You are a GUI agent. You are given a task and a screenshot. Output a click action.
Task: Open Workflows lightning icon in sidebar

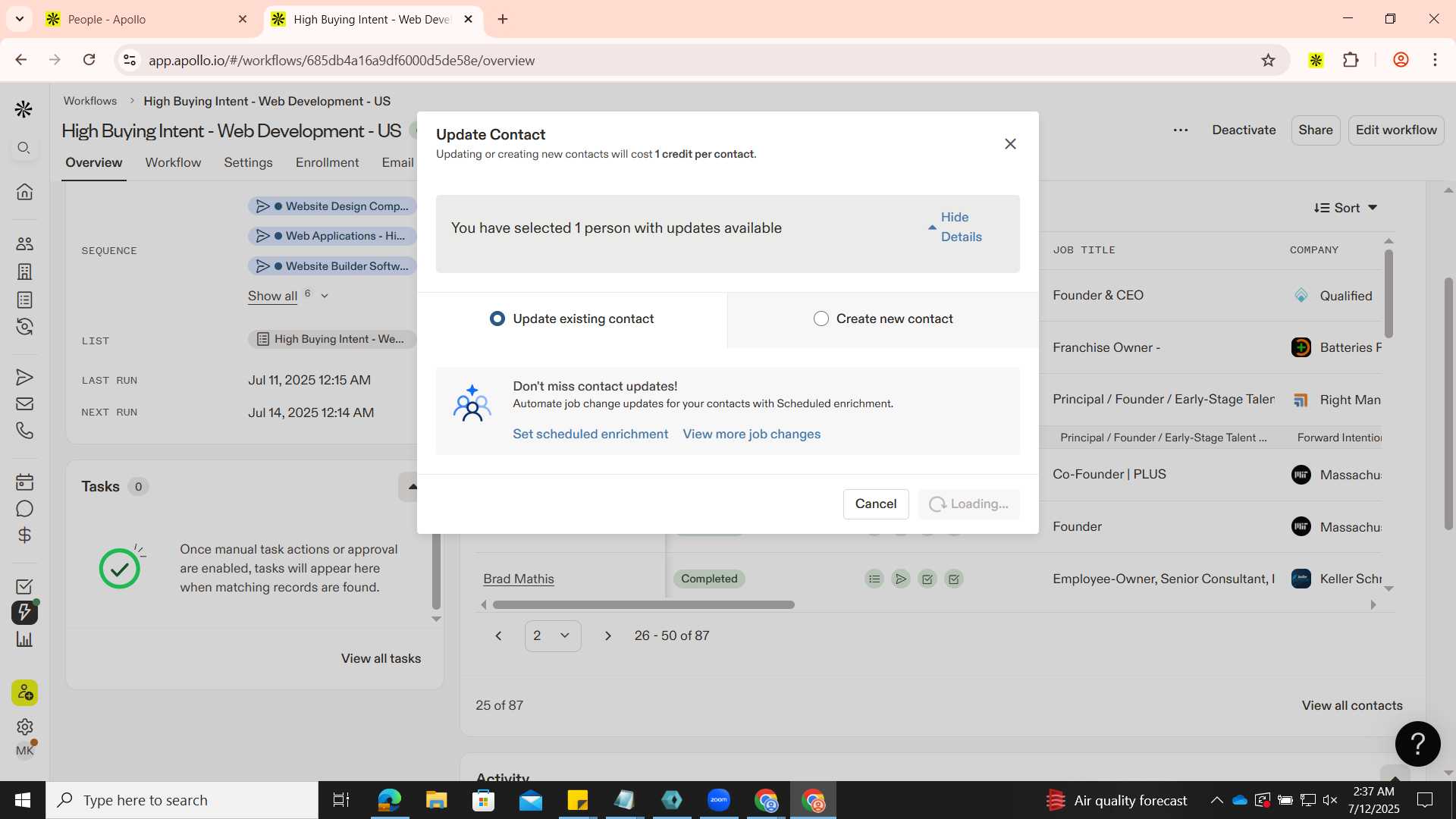(24, 613)
